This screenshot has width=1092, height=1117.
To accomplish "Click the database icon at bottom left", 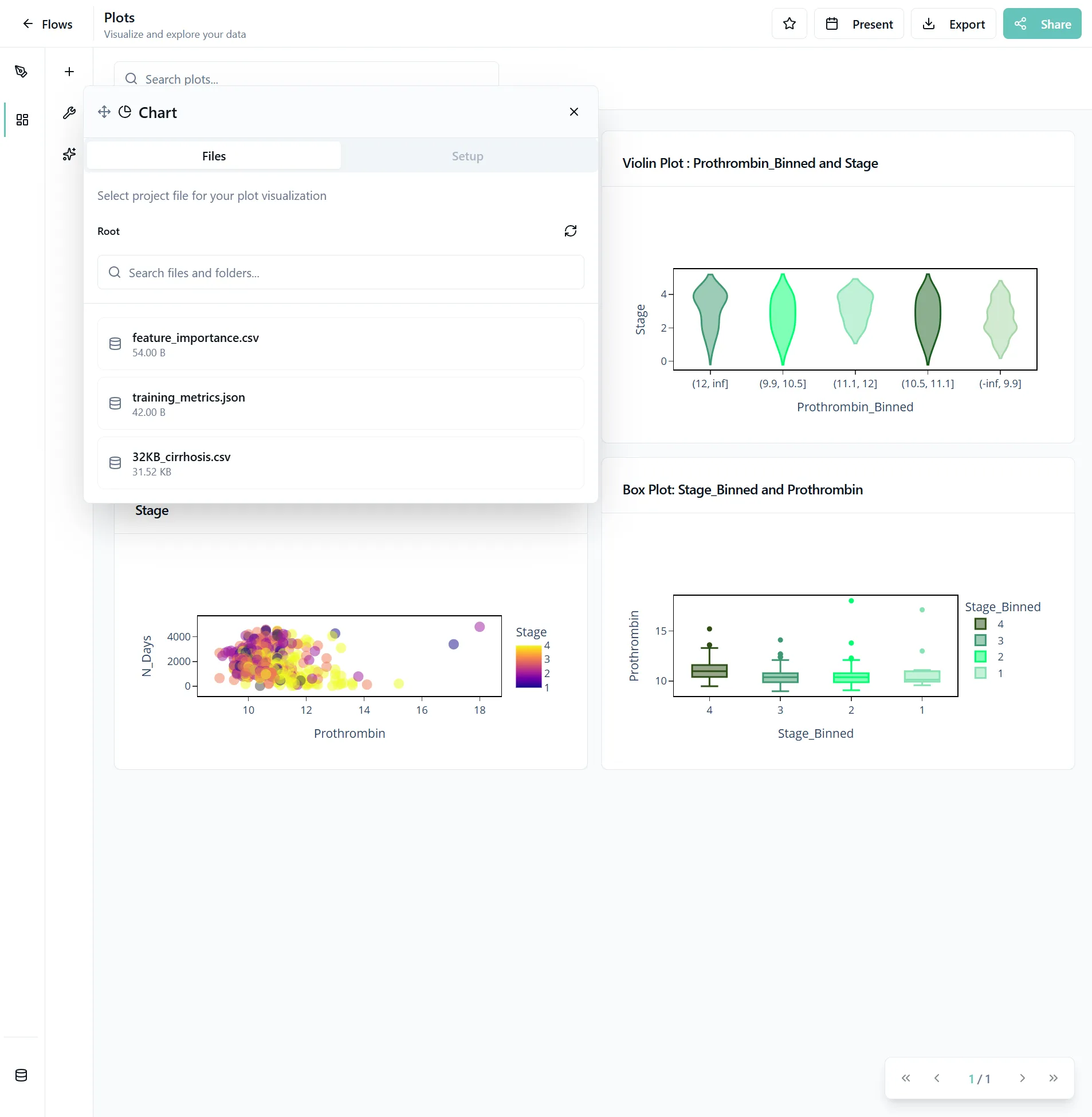I will tap(21, 1075).
